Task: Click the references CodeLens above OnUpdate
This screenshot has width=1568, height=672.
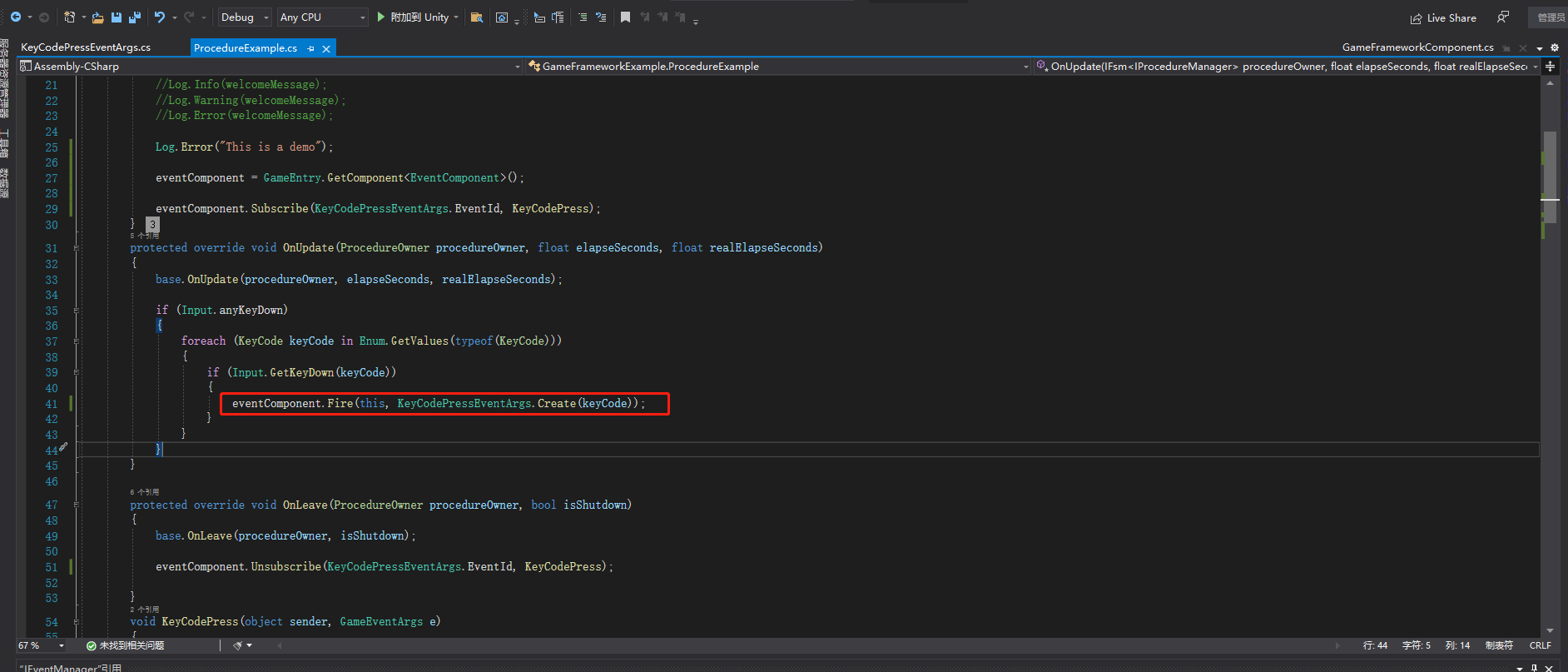Action: (144, 236)
